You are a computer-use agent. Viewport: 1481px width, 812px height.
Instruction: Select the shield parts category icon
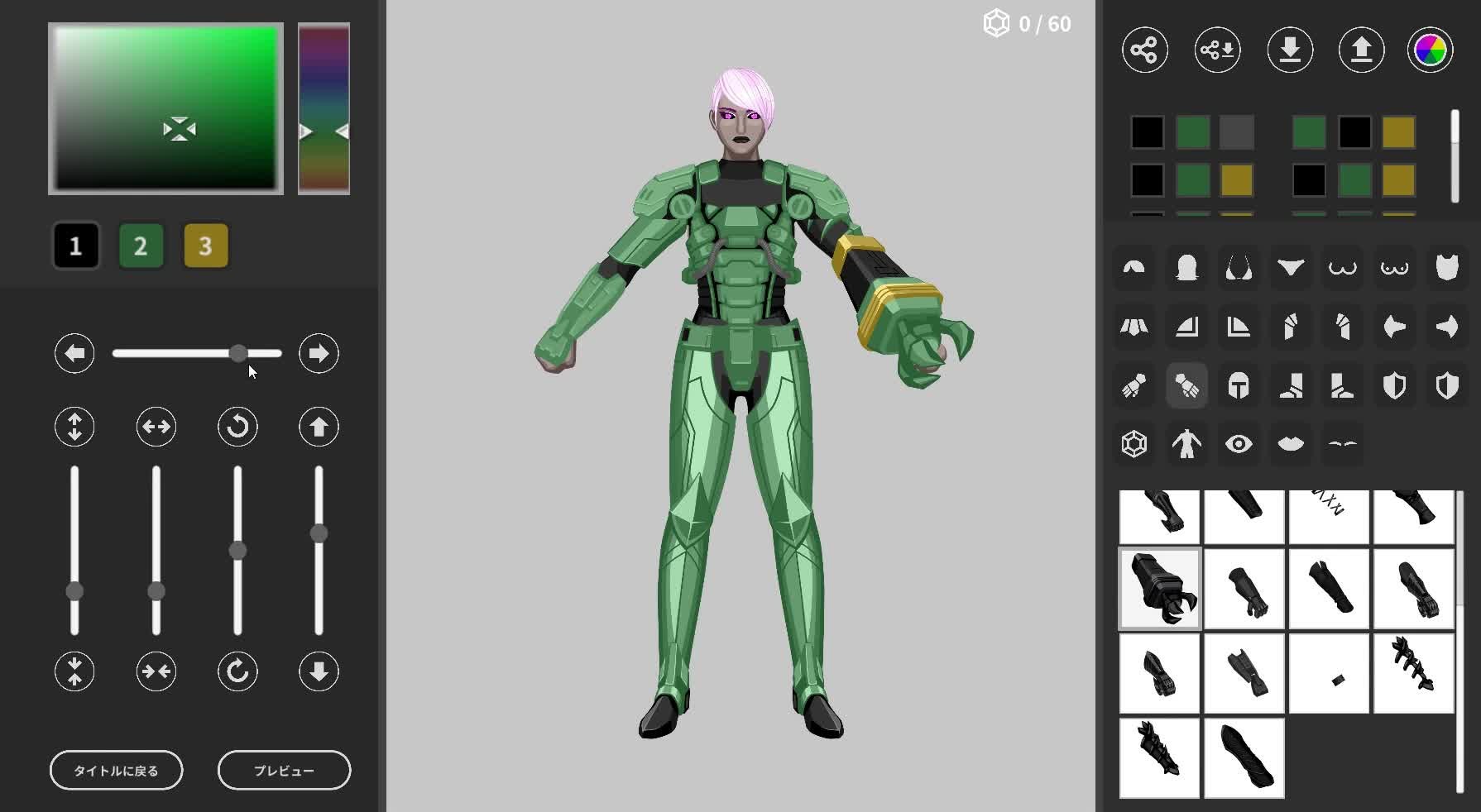click(1395, 385)
